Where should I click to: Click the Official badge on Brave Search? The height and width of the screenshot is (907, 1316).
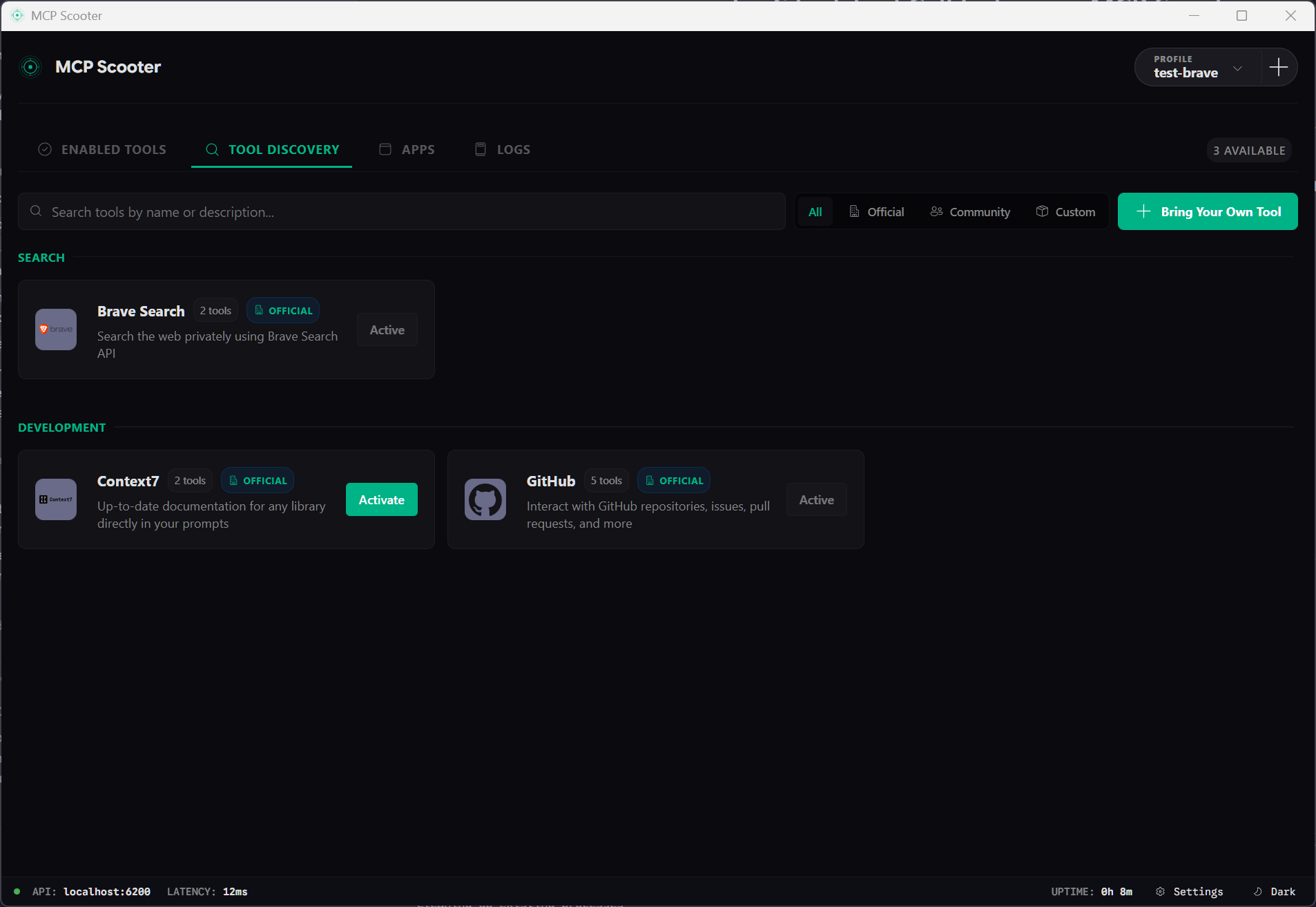283,311
